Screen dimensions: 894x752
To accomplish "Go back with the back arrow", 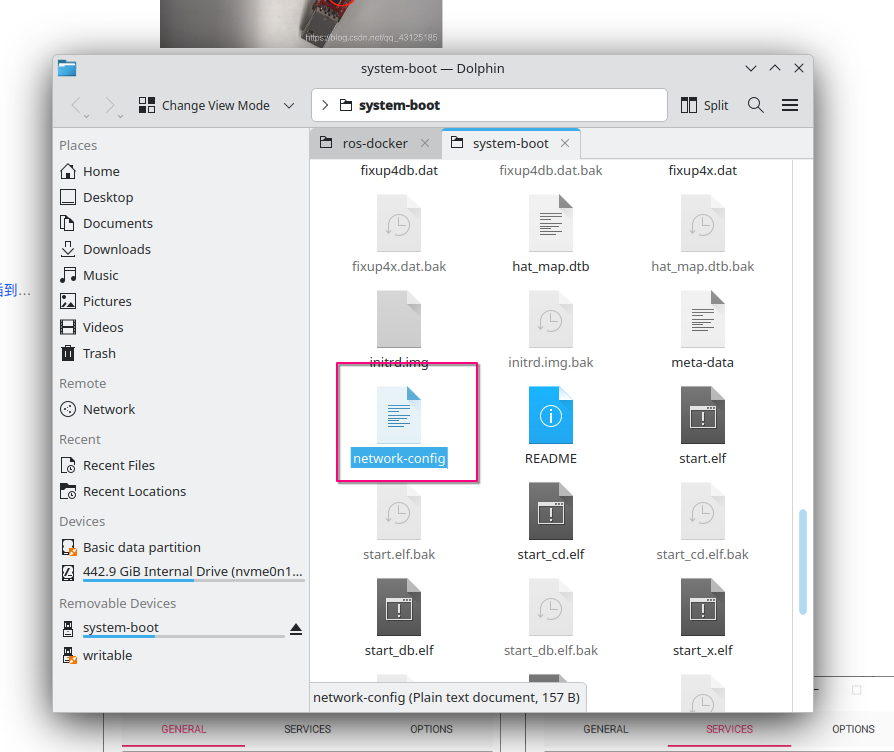I will coord(77,105).
